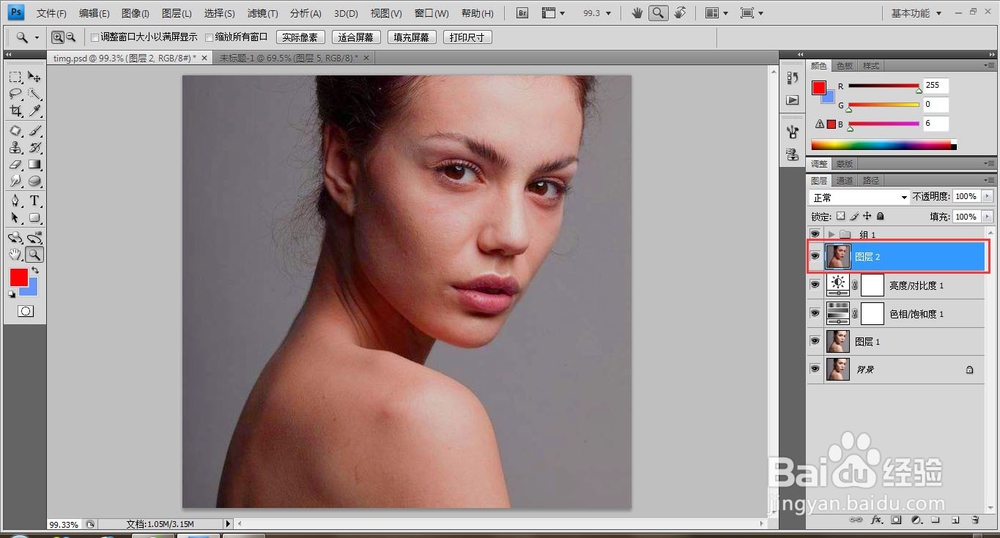Hide the 图层 1 layer
The width and height of the screenshot is (1000, 538).
tap(815, 341)
